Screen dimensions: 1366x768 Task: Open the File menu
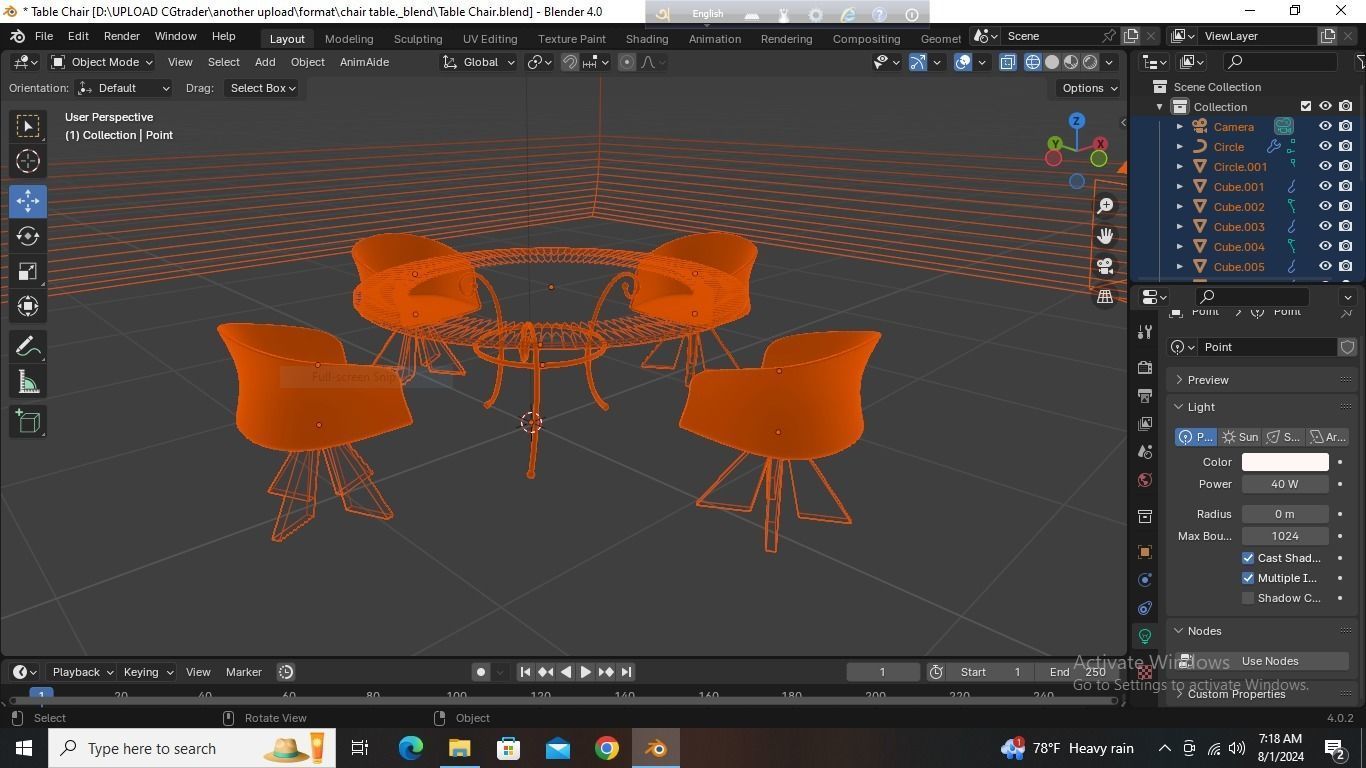coord(44,36)
